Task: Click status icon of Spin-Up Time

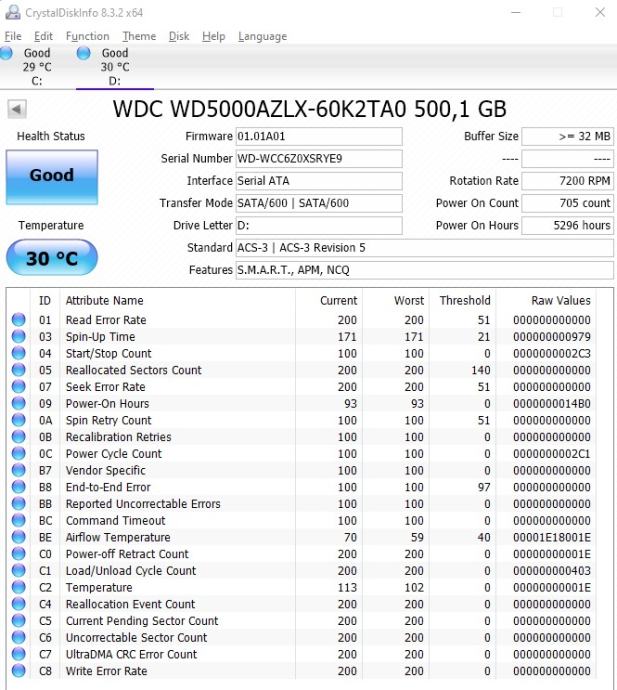Action: coord(18,336)
